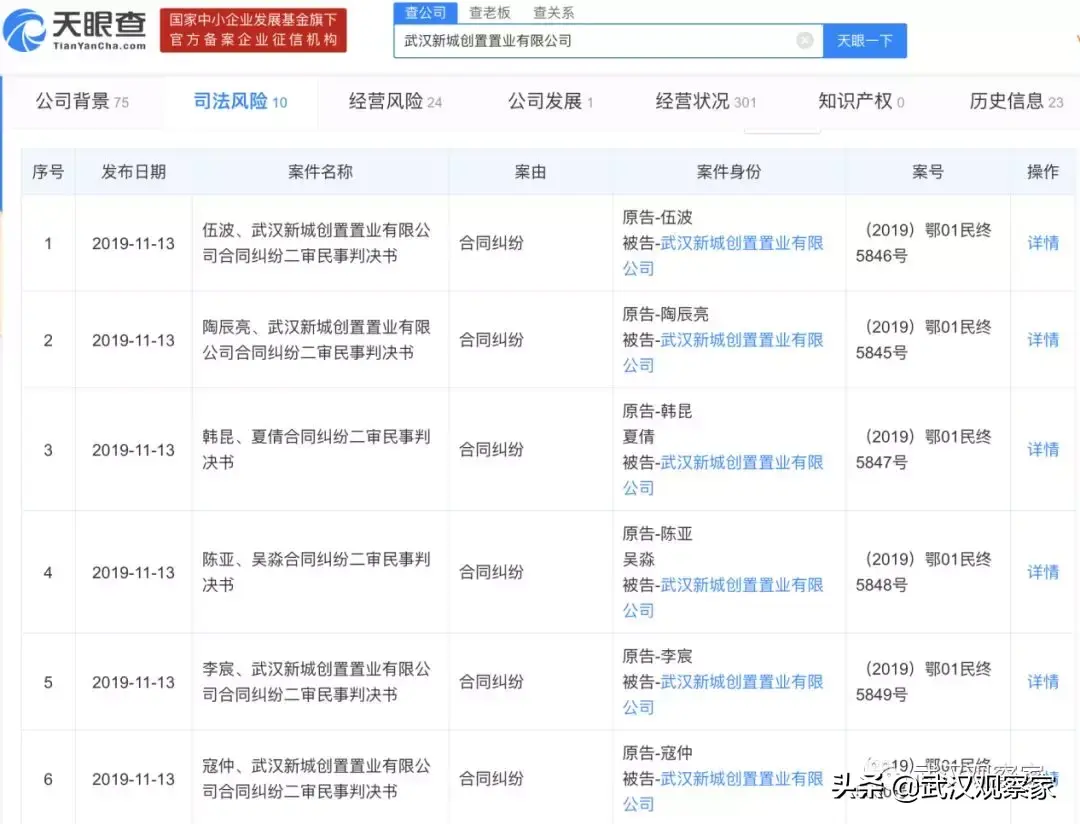Click plaintiff text 原告-陶辰亮
Screen dimensions: 1080x824
(665, 315)
